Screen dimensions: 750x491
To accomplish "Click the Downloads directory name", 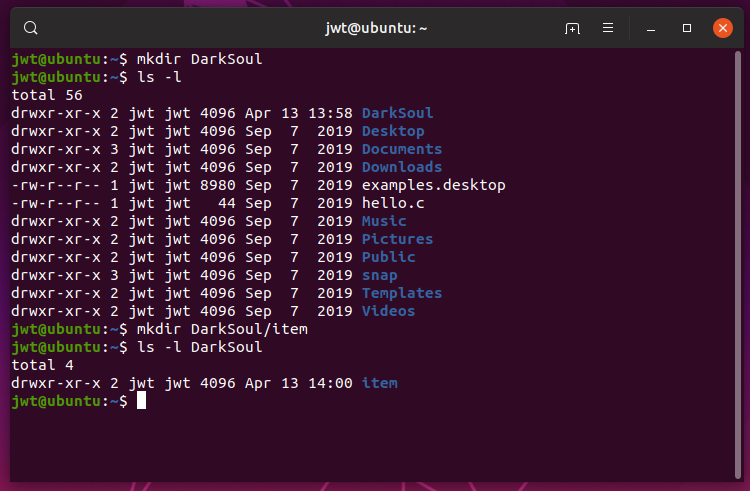I will [402, 167].
